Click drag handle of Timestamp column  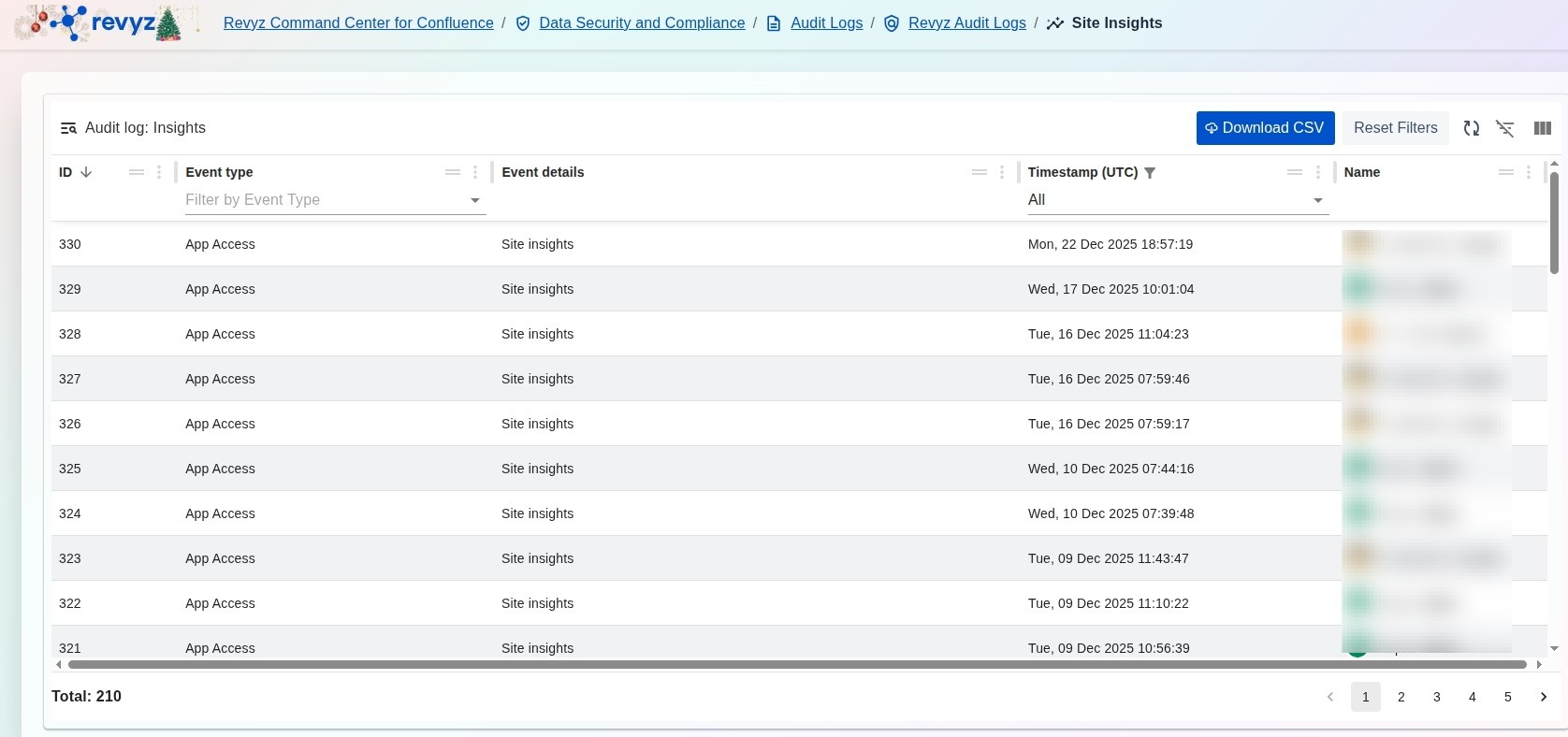click(1294, 172)
